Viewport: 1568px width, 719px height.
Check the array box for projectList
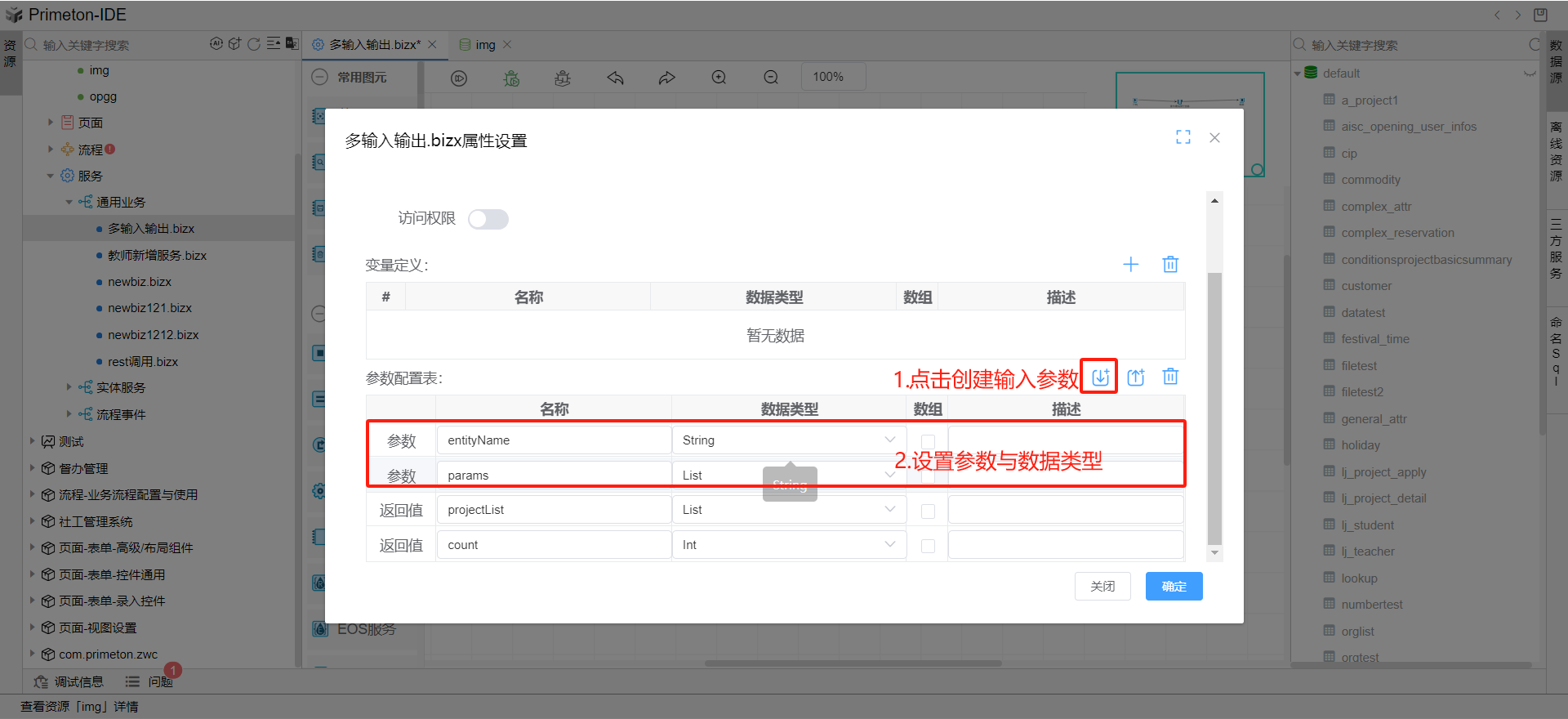tap(928, 511)
